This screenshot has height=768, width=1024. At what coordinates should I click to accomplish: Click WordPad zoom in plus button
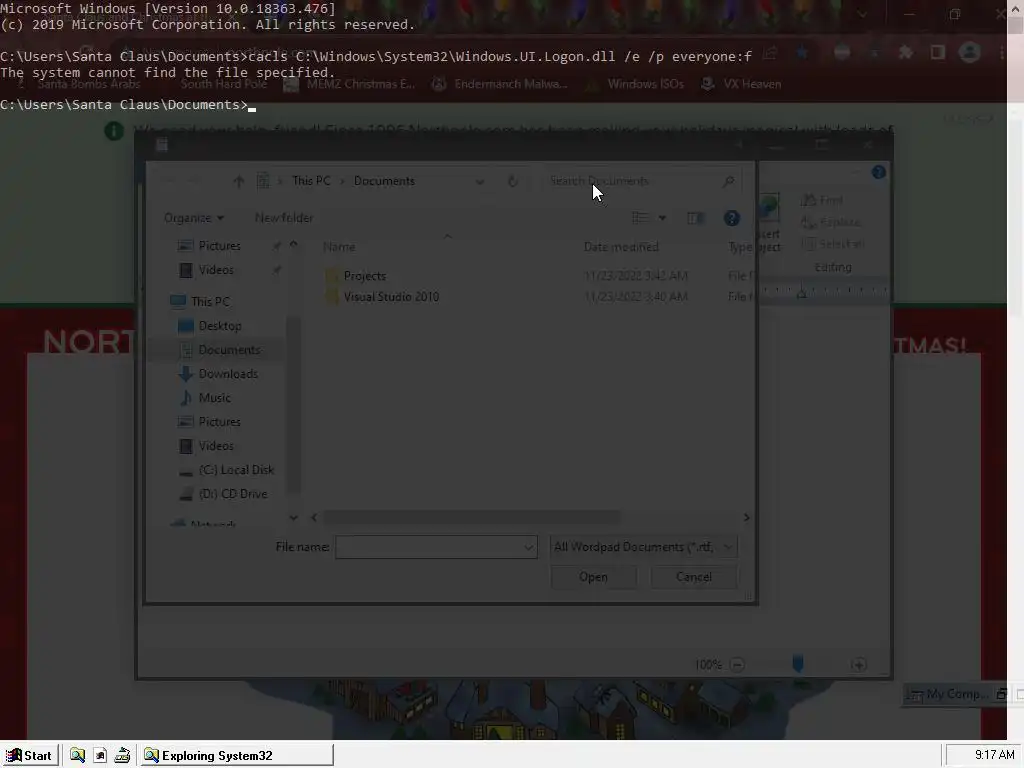[859, 665]
